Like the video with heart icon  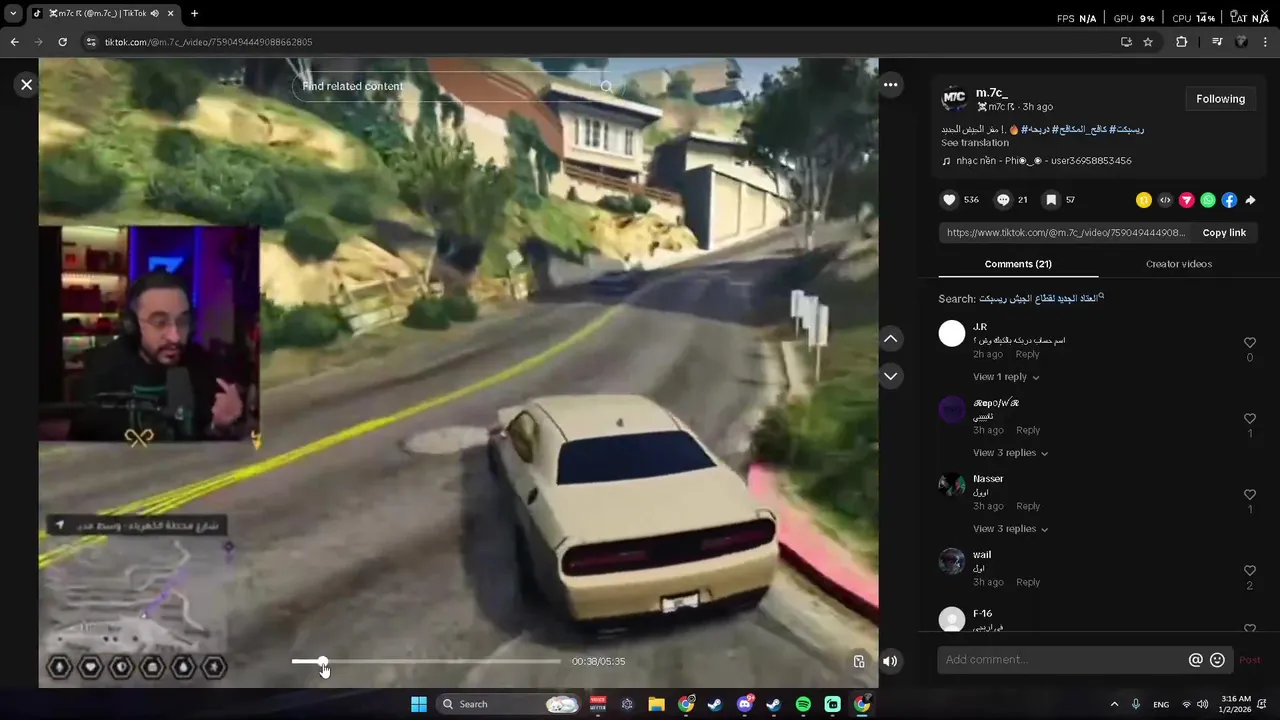[x=949, y=200]
